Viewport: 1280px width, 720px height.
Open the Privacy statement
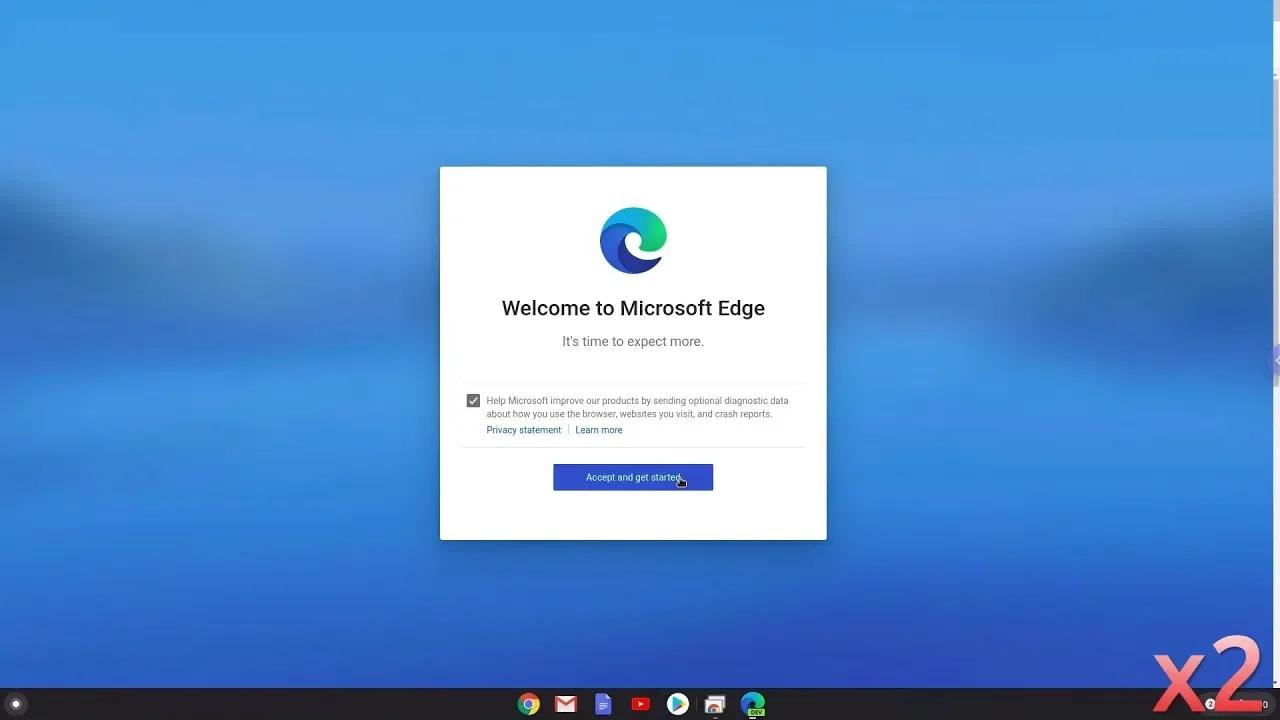(523, 429)
